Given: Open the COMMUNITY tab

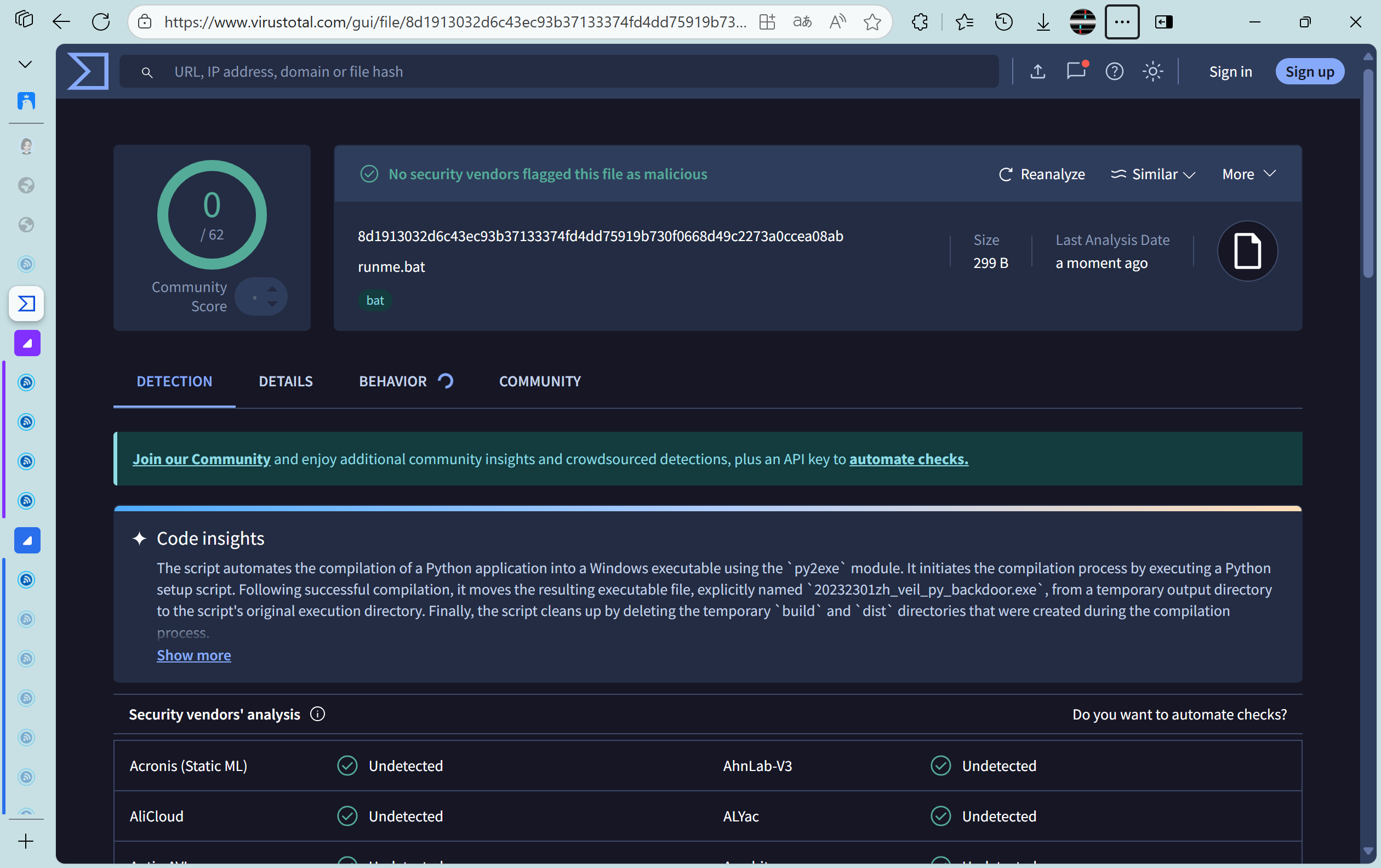Looking at the screenshot, I should [x=540, y=381].
